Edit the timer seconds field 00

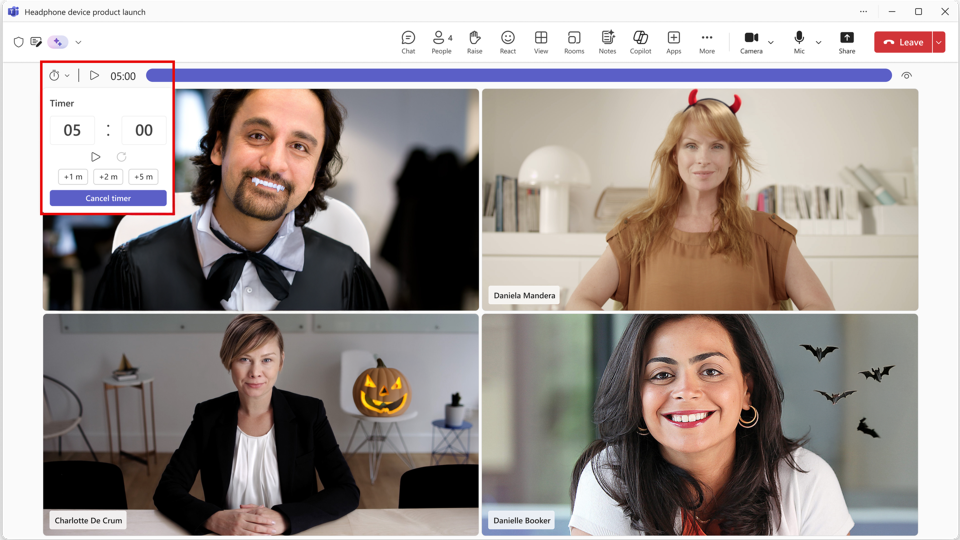click(x=144, y=130)
